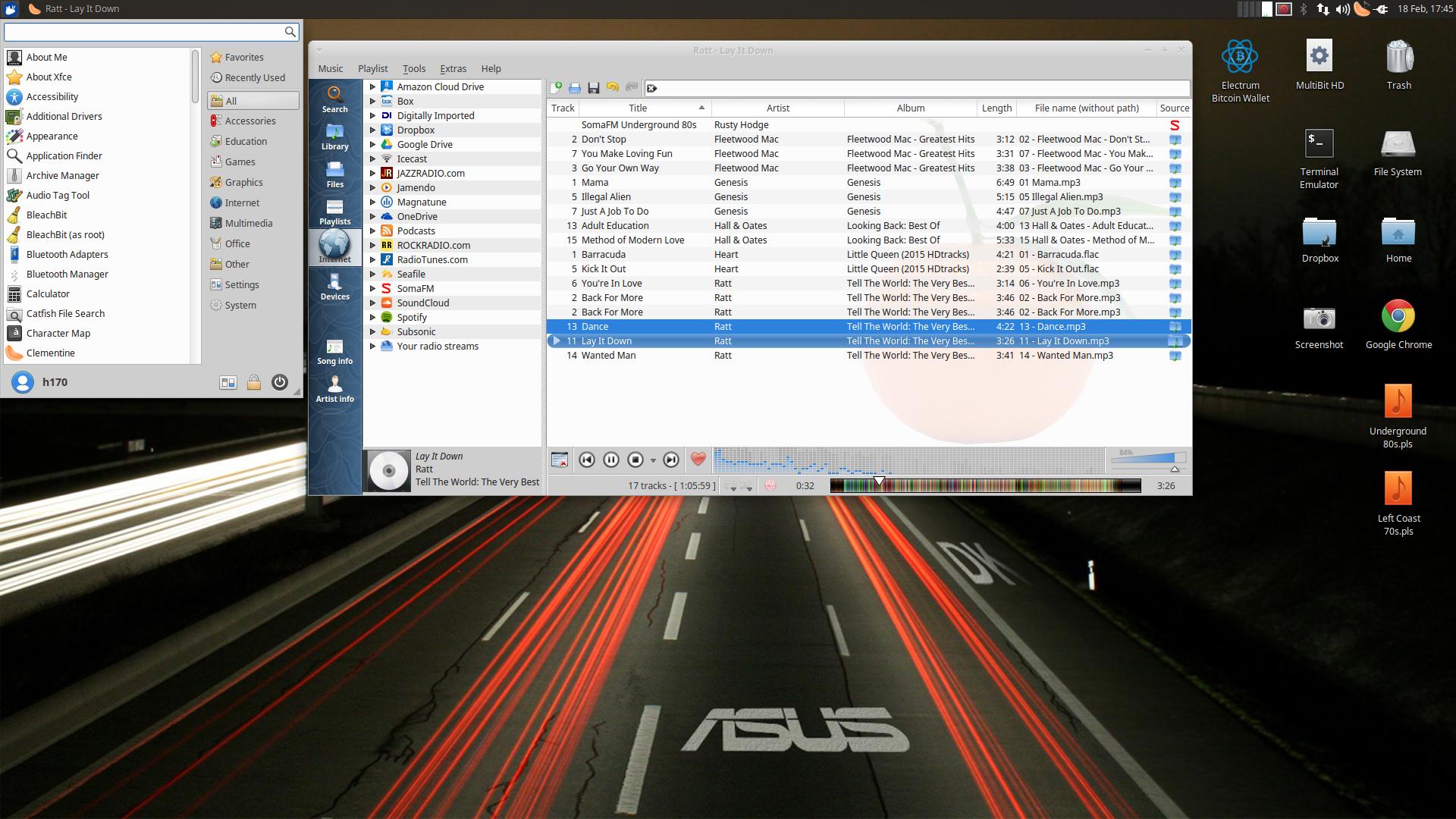Toggle Last.fm scrobbling icon

770,486
